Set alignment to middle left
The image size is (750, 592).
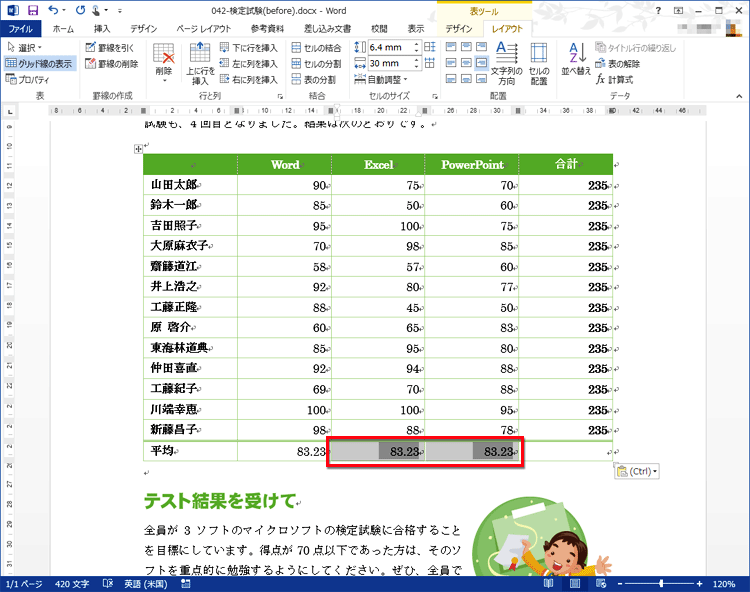pyautogui.click(x=451, y=63)
